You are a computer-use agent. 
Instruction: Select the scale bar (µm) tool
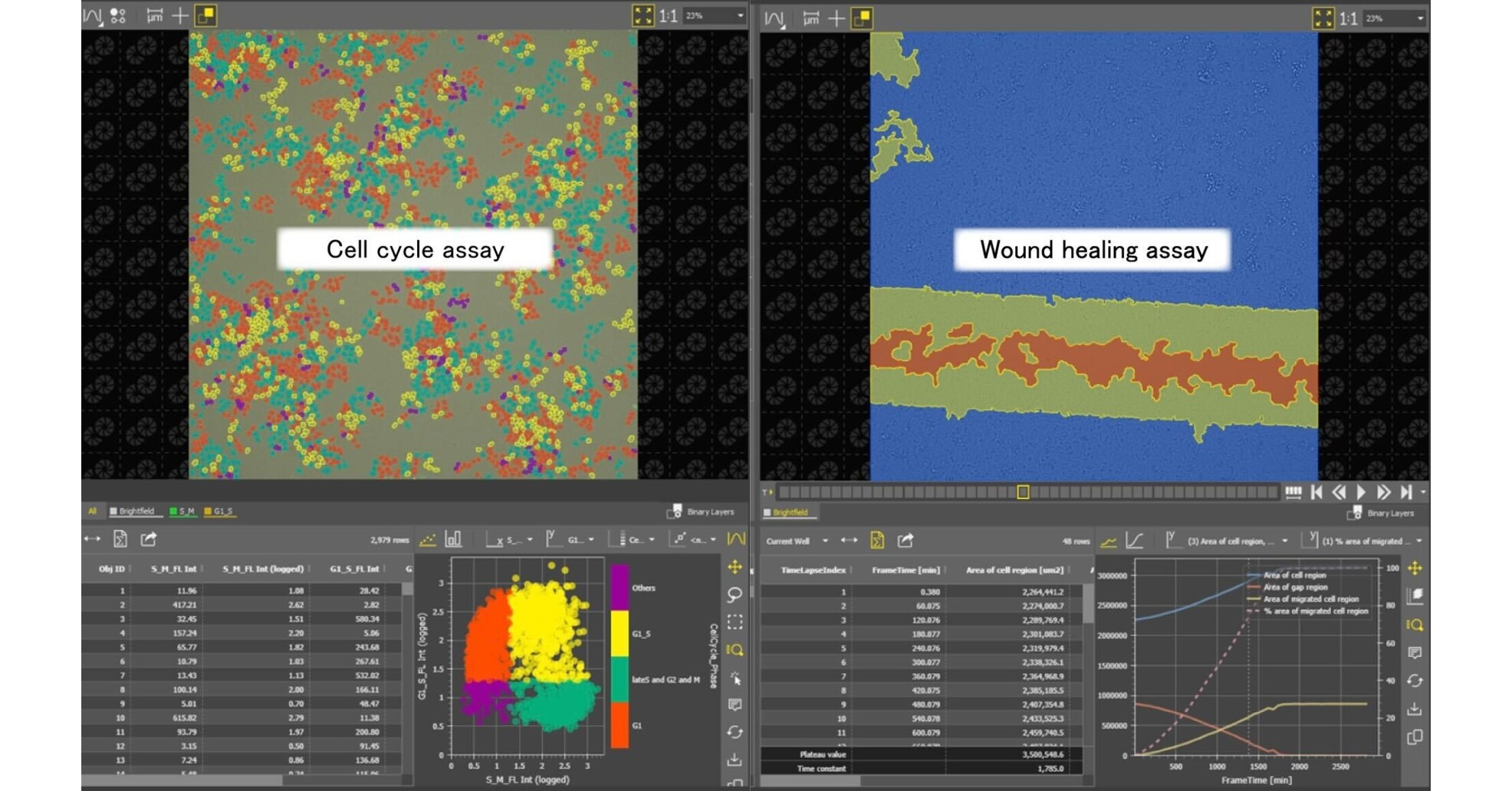click(x=156, y=14)
